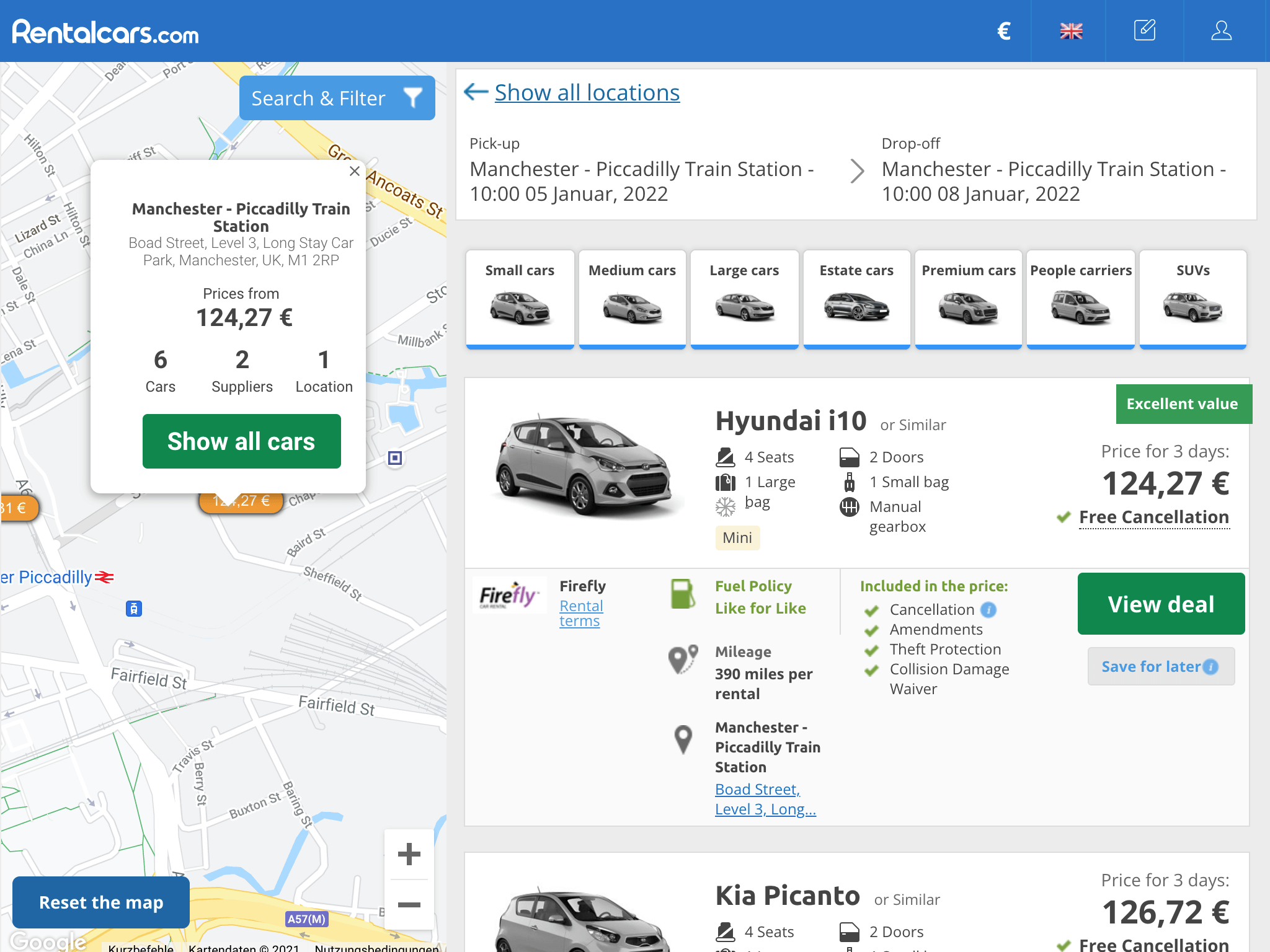
Task: Click the Rentalcars.com logo
Action: pyautogui.click(x=105, y=32)
